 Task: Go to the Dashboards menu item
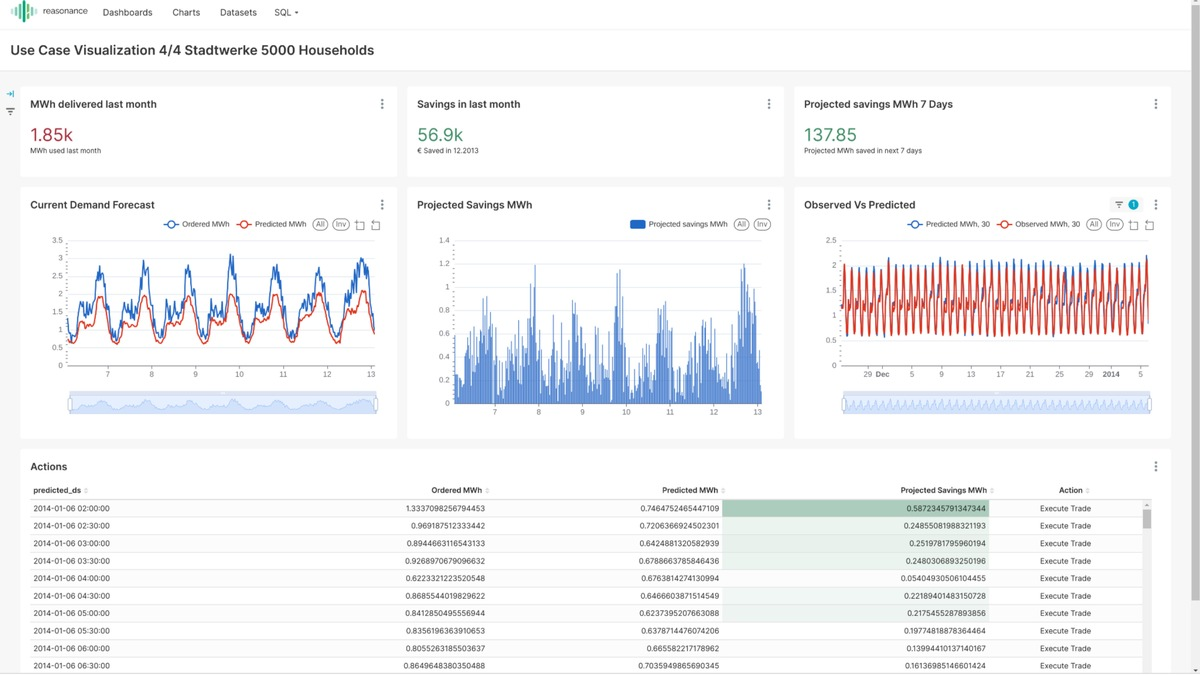pos(128,13)
